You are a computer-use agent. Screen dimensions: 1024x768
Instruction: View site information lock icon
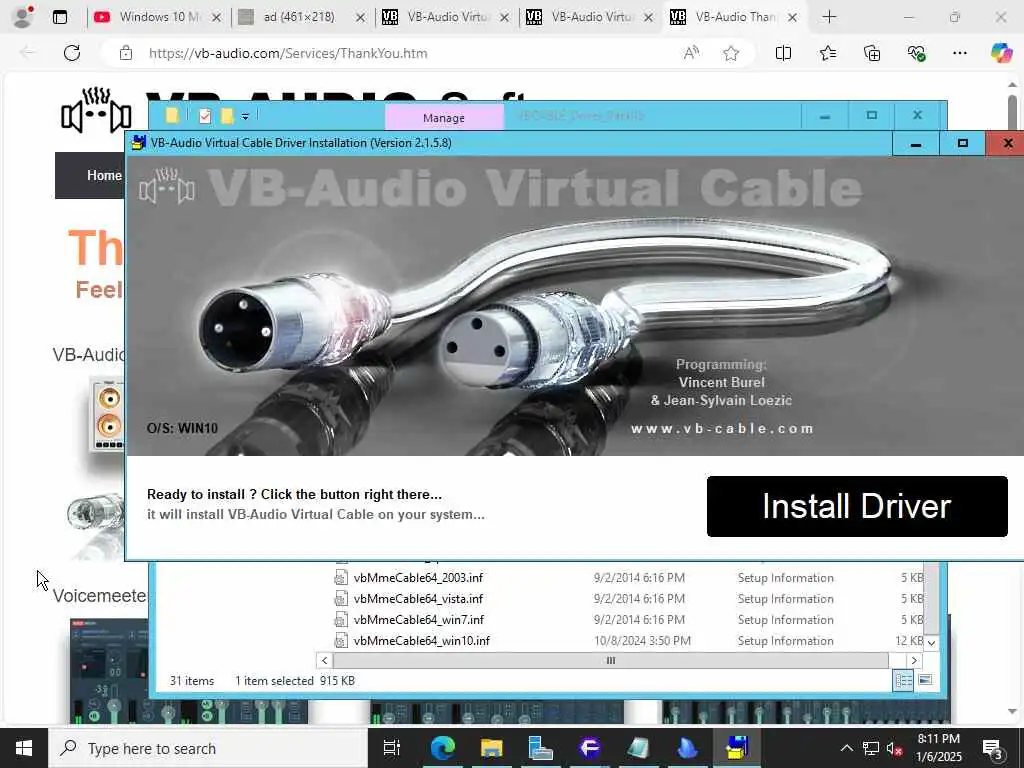(x=126, y=53)
